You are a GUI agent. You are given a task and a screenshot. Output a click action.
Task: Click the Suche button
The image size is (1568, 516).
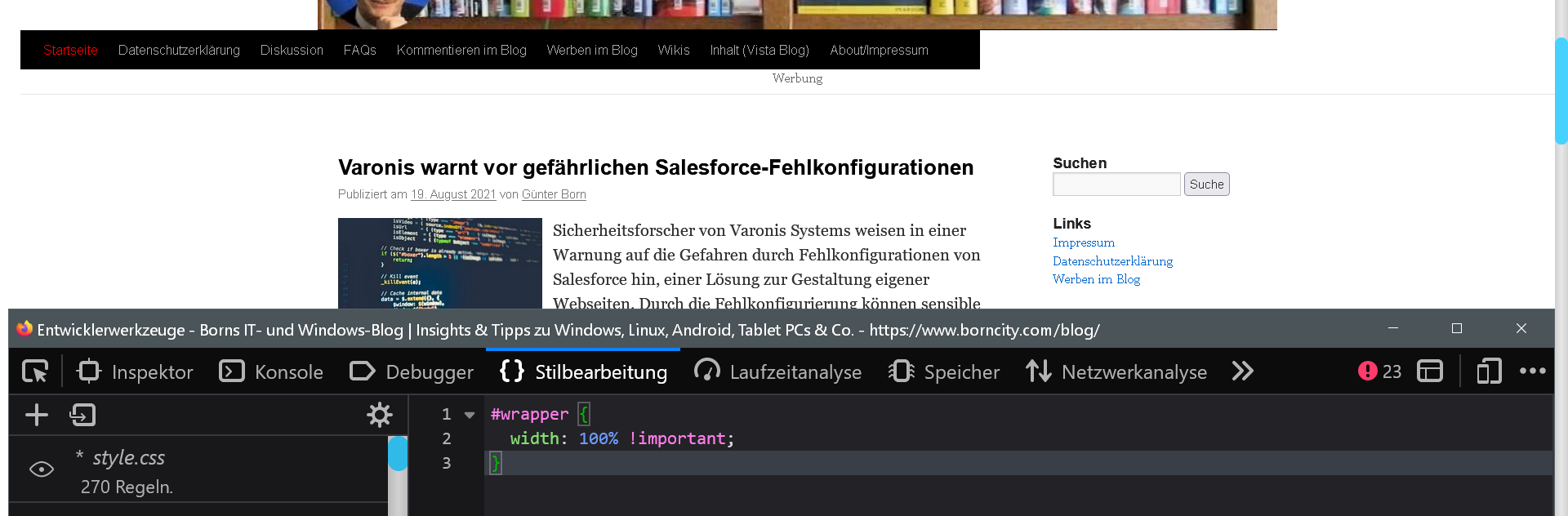pos(1206,185)
